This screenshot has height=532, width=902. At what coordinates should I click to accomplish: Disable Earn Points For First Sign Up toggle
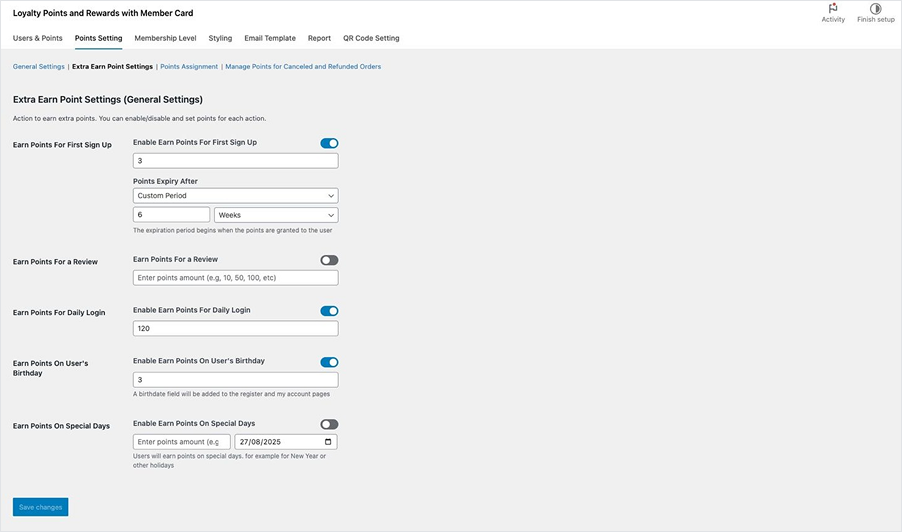[x=329, y=143]
